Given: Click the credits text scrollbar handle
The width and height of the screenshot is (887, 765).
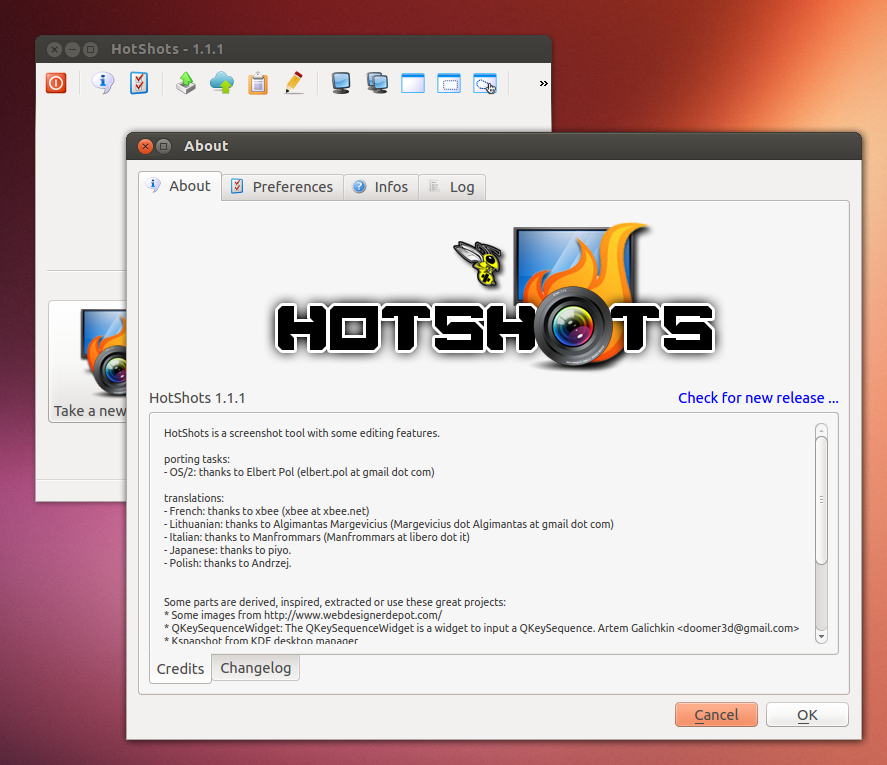Looking at the screenshot, I should (x=821, y=500).
